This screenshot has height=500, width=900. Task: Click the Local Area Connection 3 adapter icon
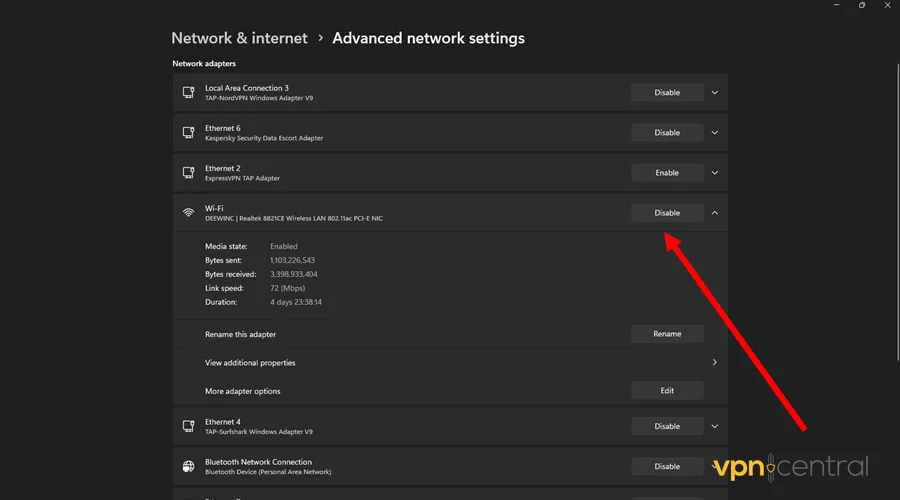tap(188, 92)
